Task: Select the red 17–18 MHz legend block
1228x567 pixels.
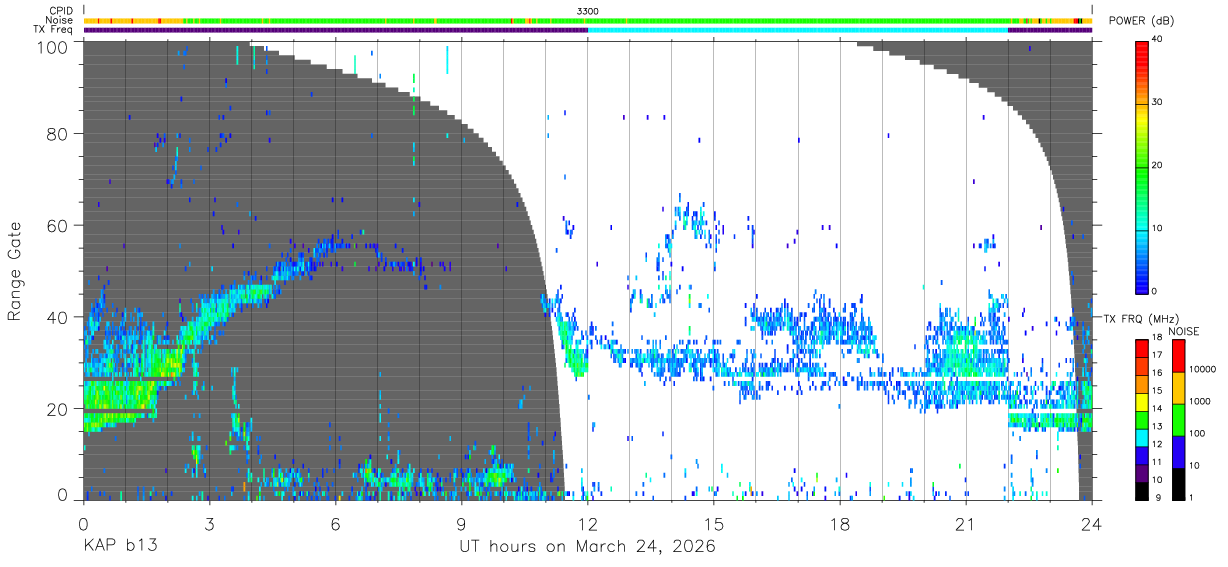Action: click(1143, 347)
